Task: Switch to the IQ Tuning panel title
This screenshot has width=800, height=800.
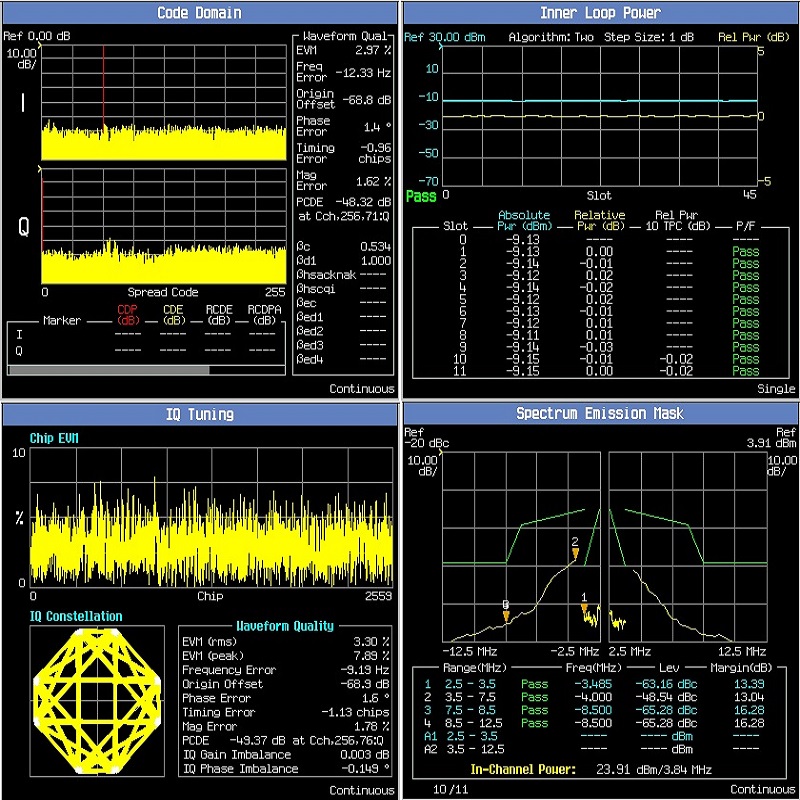Action: 199,413
